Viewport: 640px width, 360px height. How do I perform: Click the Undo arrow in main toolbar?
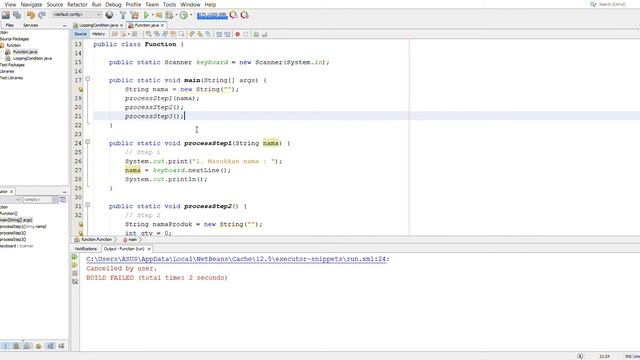[31, 15]
